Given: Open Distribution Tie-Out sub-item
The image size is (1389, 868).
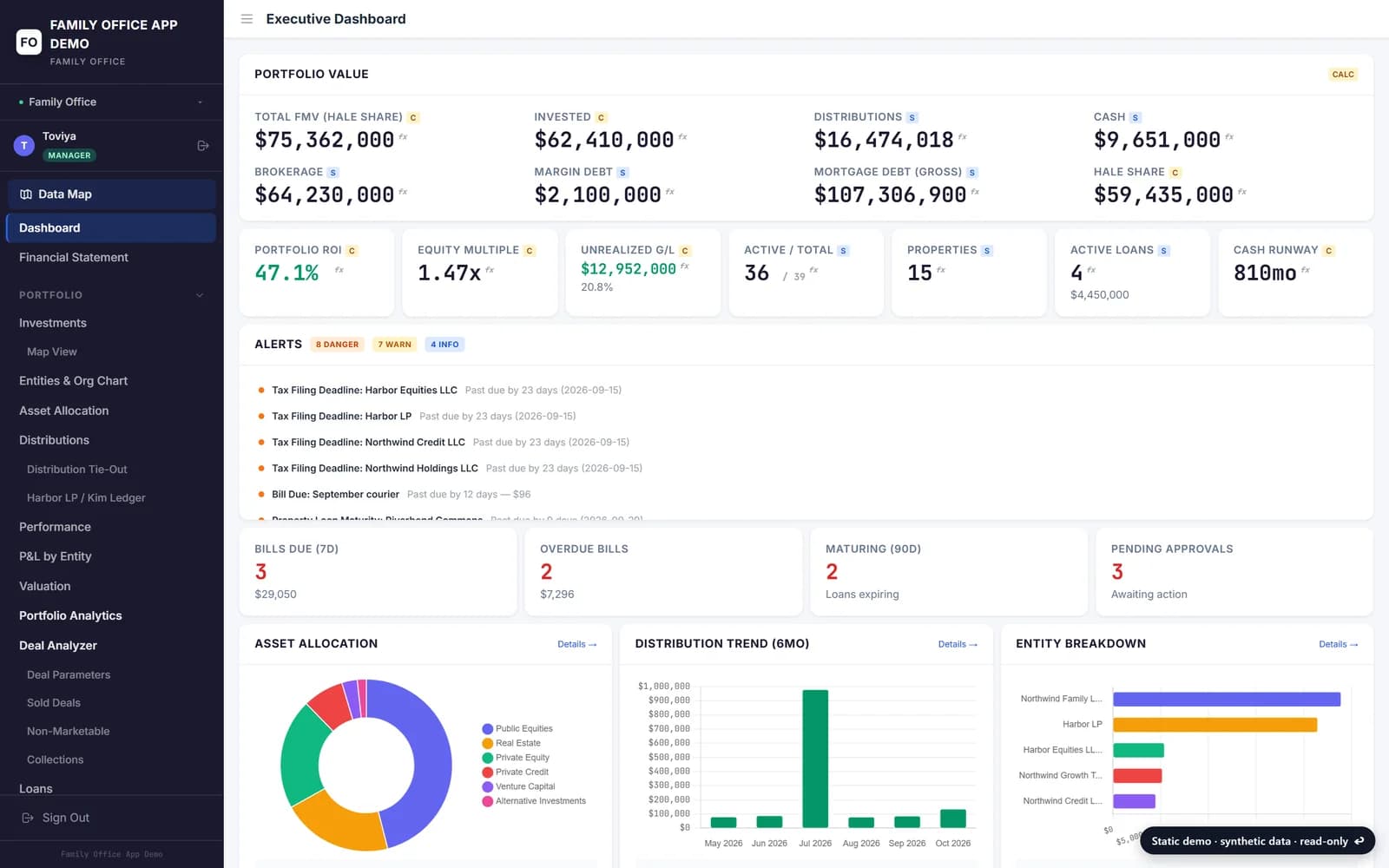Looking at the screenshot, I should (x=77, y=470).
